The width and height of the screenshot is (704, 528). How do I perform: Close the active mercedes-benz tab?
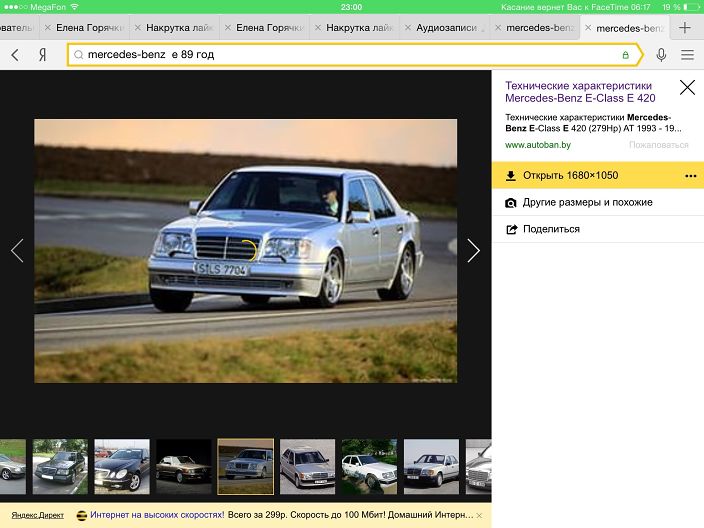(x=588, y=28)
